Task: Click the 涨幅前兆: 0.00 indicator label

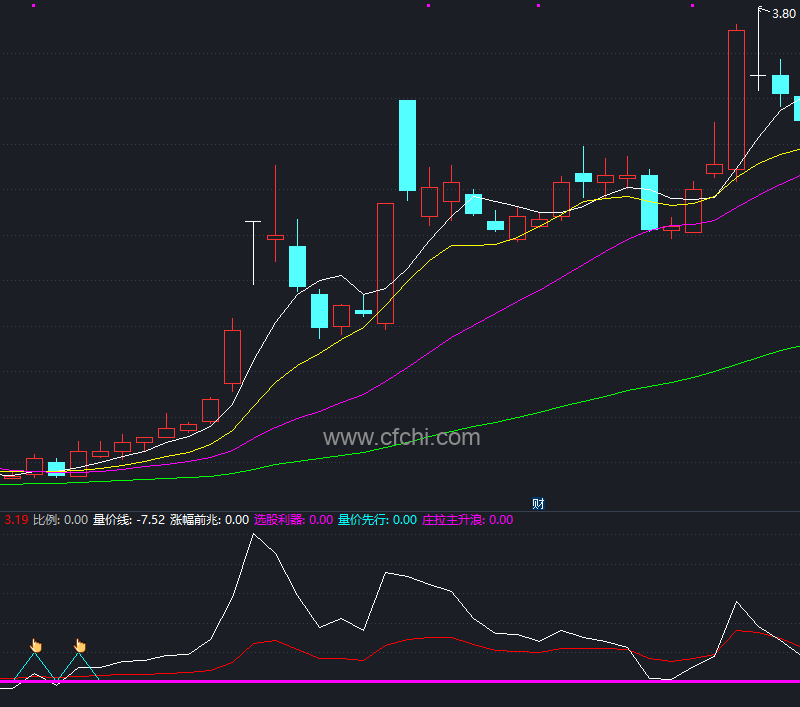Action: click(210, 520)
